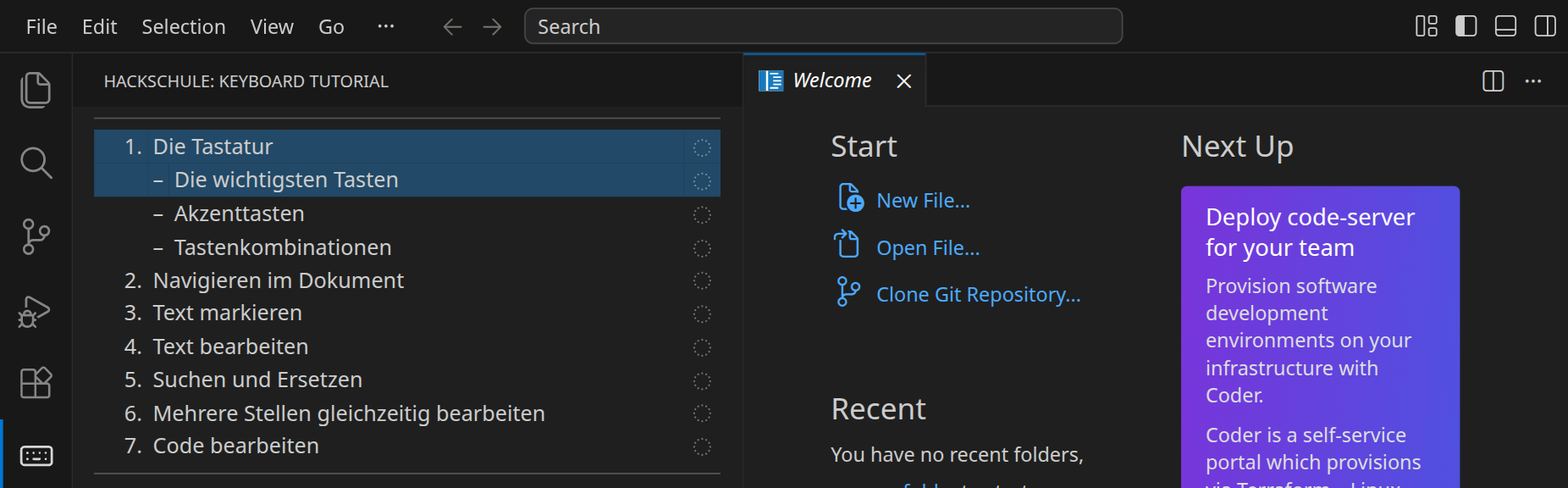Select chapter 7. Code bearbeiten
The width and height of the screenshot is (1568, 488).
[x=407, y=446]
